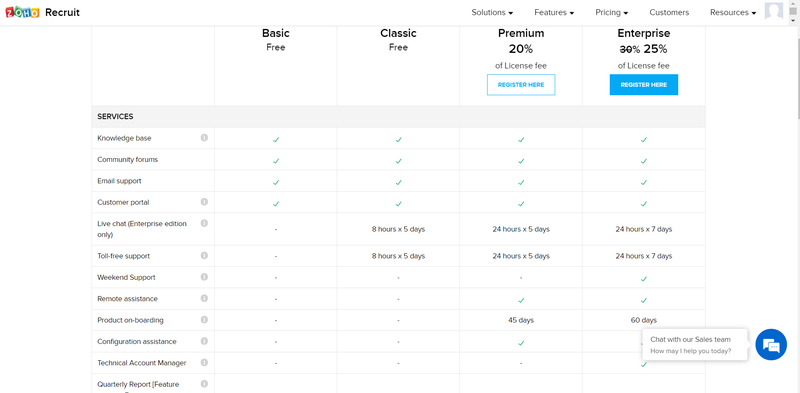Click the Customer portal row label

(x=123, y=202)
